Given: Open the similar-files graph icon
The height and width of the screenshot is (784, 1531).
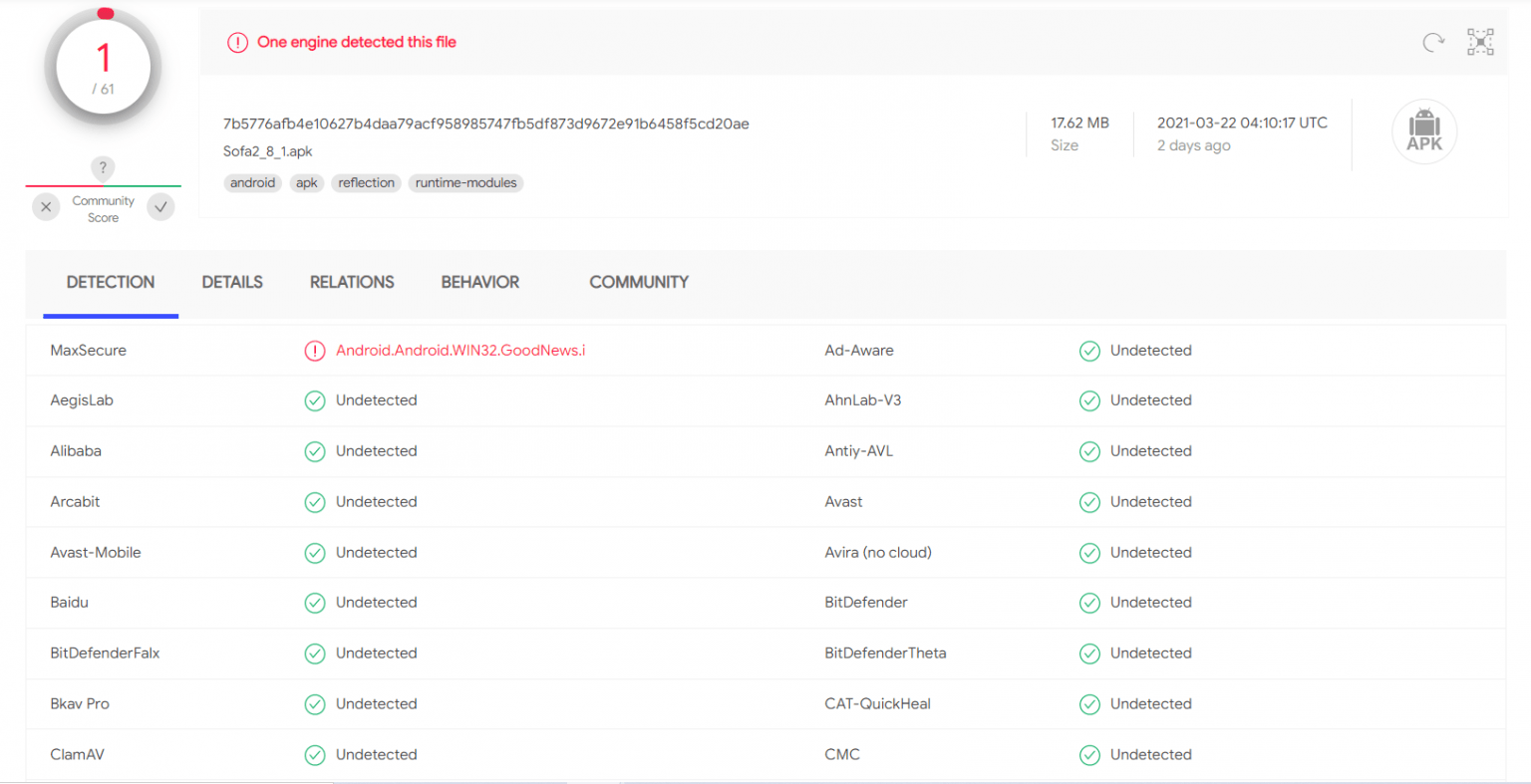Looking at the screenshot, I should [x=1480, y=42].
